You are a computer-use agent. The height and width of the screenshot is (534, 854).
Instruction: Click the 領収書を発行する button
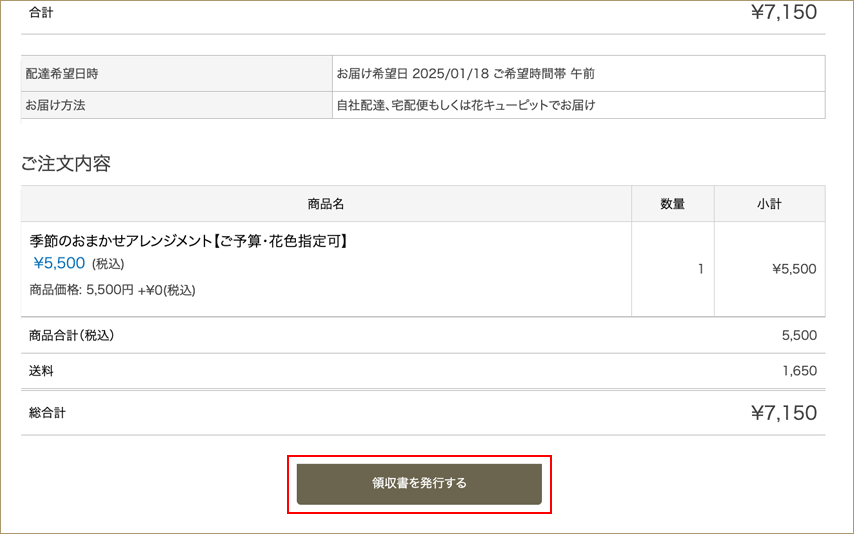419,484
